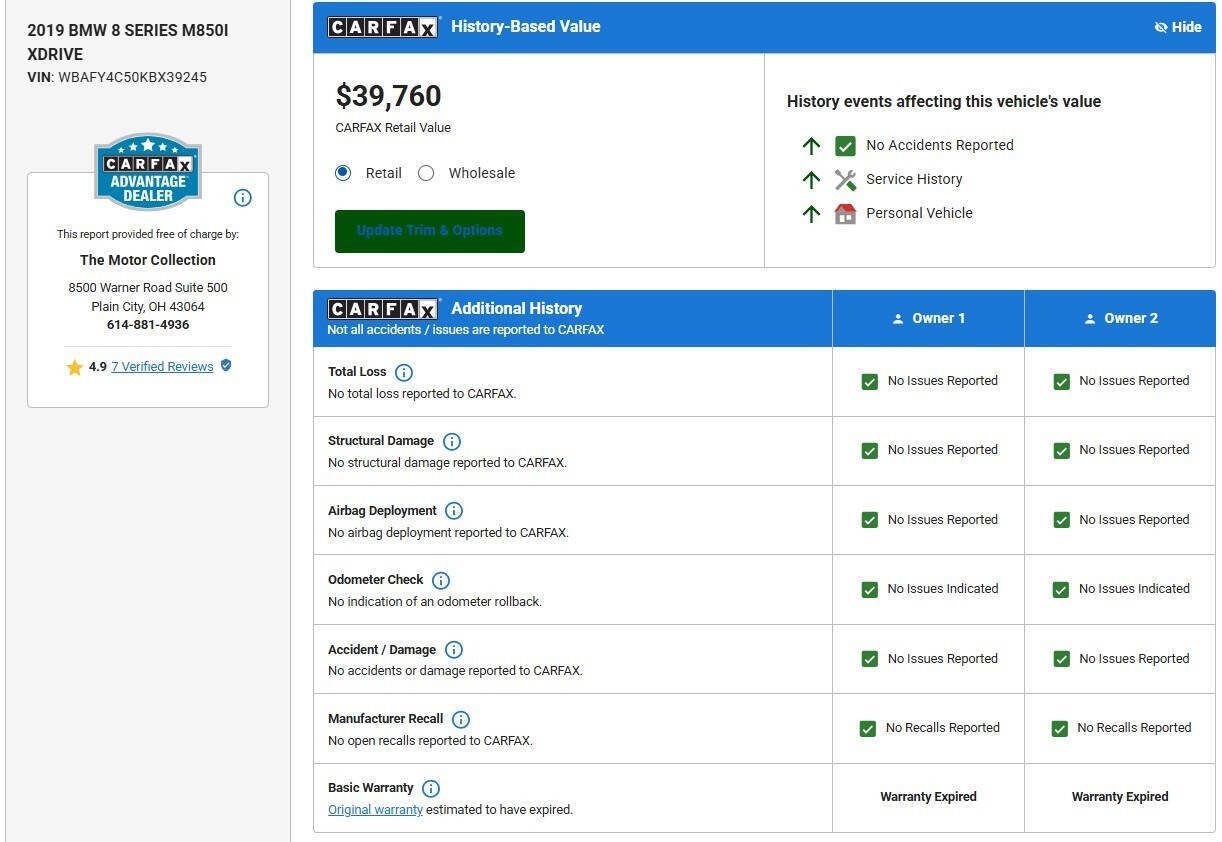This screenshot has width=1222, height=842.
Task: Select the Retail radio button
Action: coord(344,173)
